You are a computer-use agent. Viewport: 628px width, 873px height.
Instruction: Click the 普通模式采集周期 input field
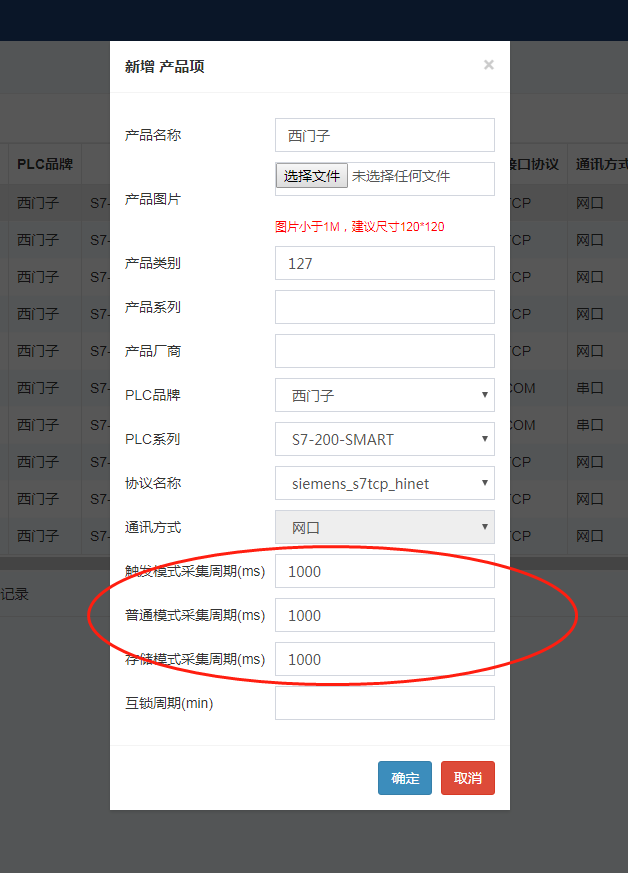(384, 615)
